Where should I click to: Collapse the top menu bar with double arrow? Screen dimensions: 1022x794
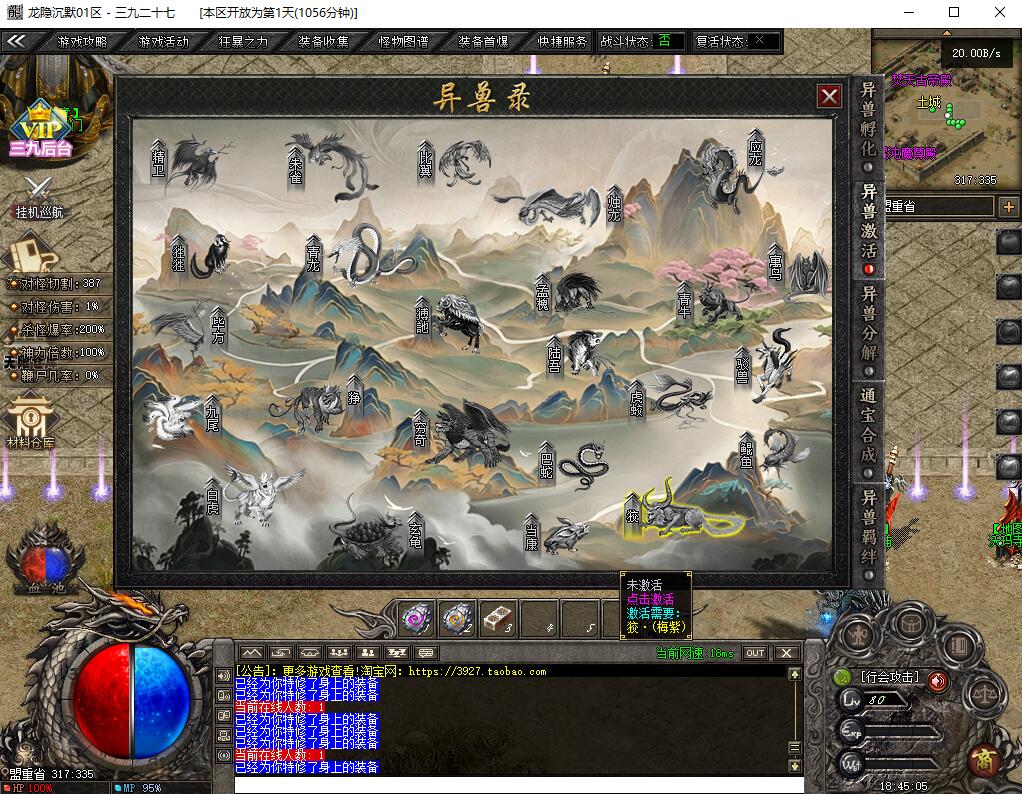tap(16, 41)
